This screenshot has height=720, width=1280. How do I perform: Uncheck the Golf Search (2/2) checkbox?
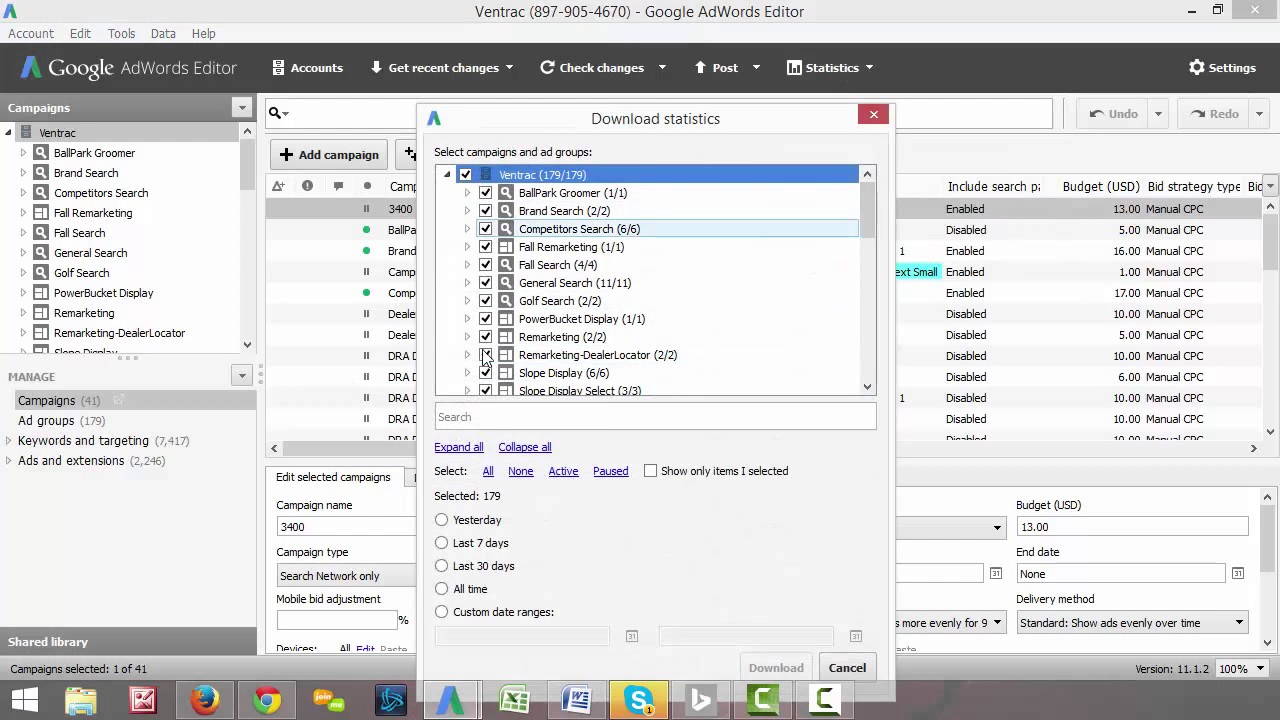point(486,301)
